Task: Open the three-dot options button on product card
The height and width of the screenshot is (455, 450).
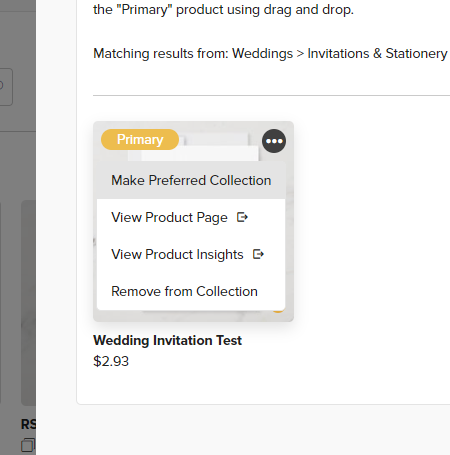Action: tap(274, 141)
